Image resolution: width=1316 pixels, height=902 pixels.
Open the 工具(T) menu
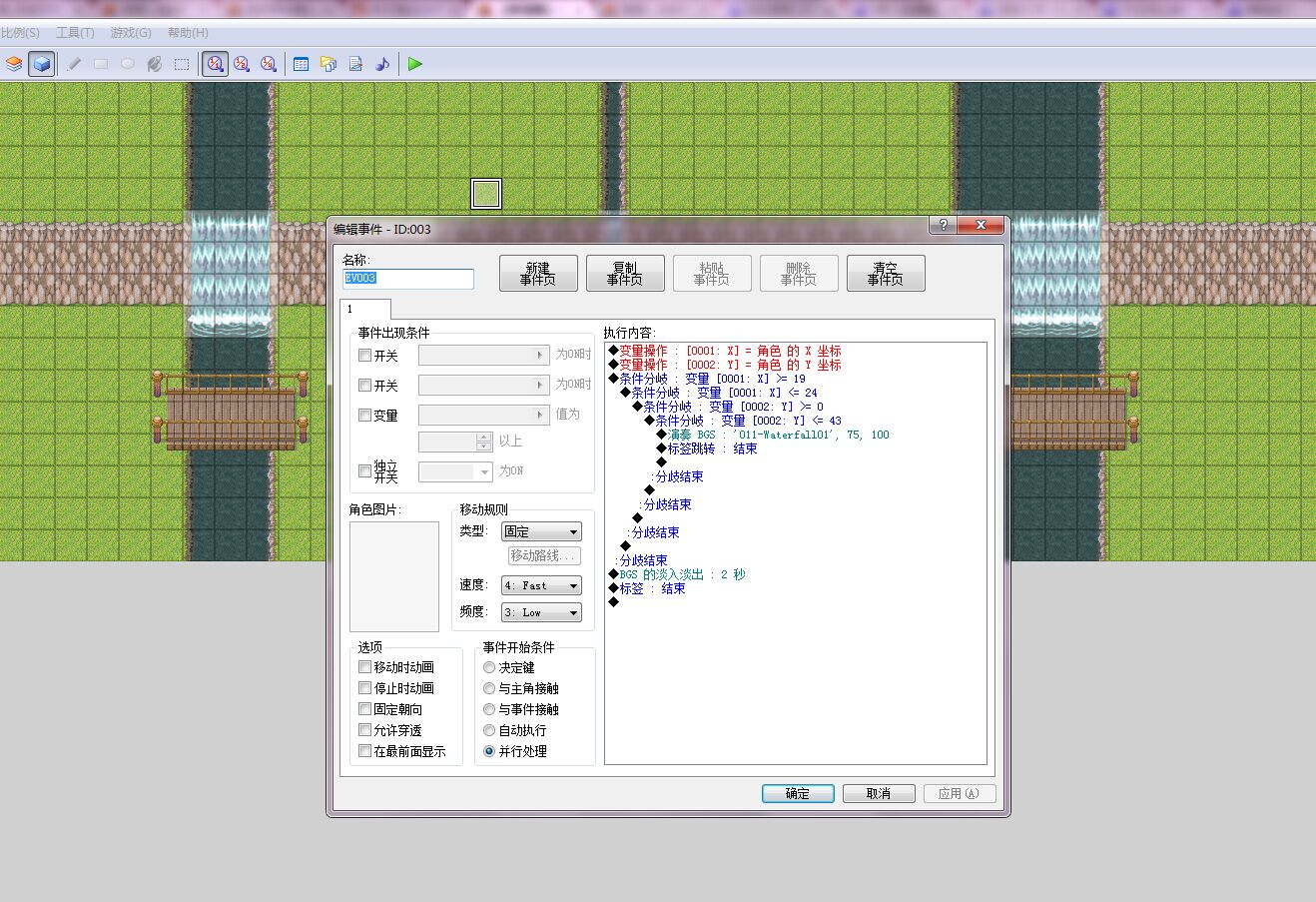pyautogui.click(x=75, y=33)
